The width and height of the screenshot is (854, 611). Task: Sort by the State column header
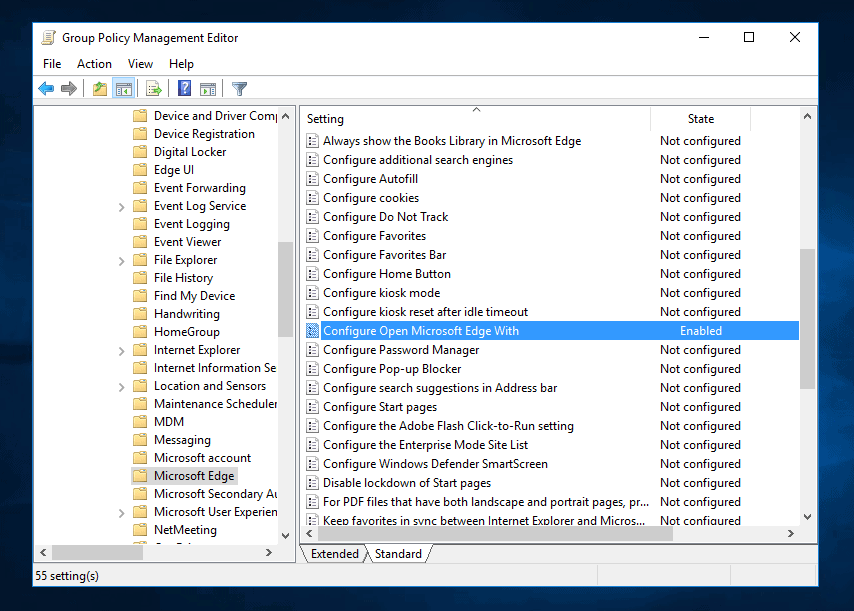700,119
